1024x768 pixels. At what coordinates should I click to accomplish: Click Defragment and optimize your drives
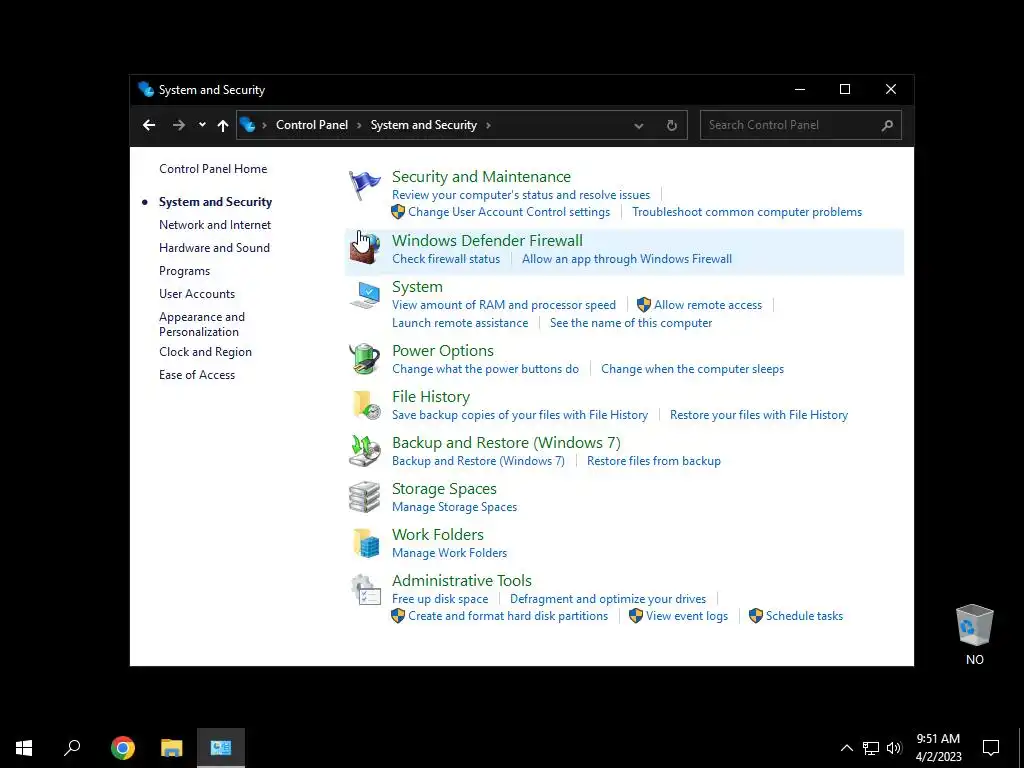point(608,599)
